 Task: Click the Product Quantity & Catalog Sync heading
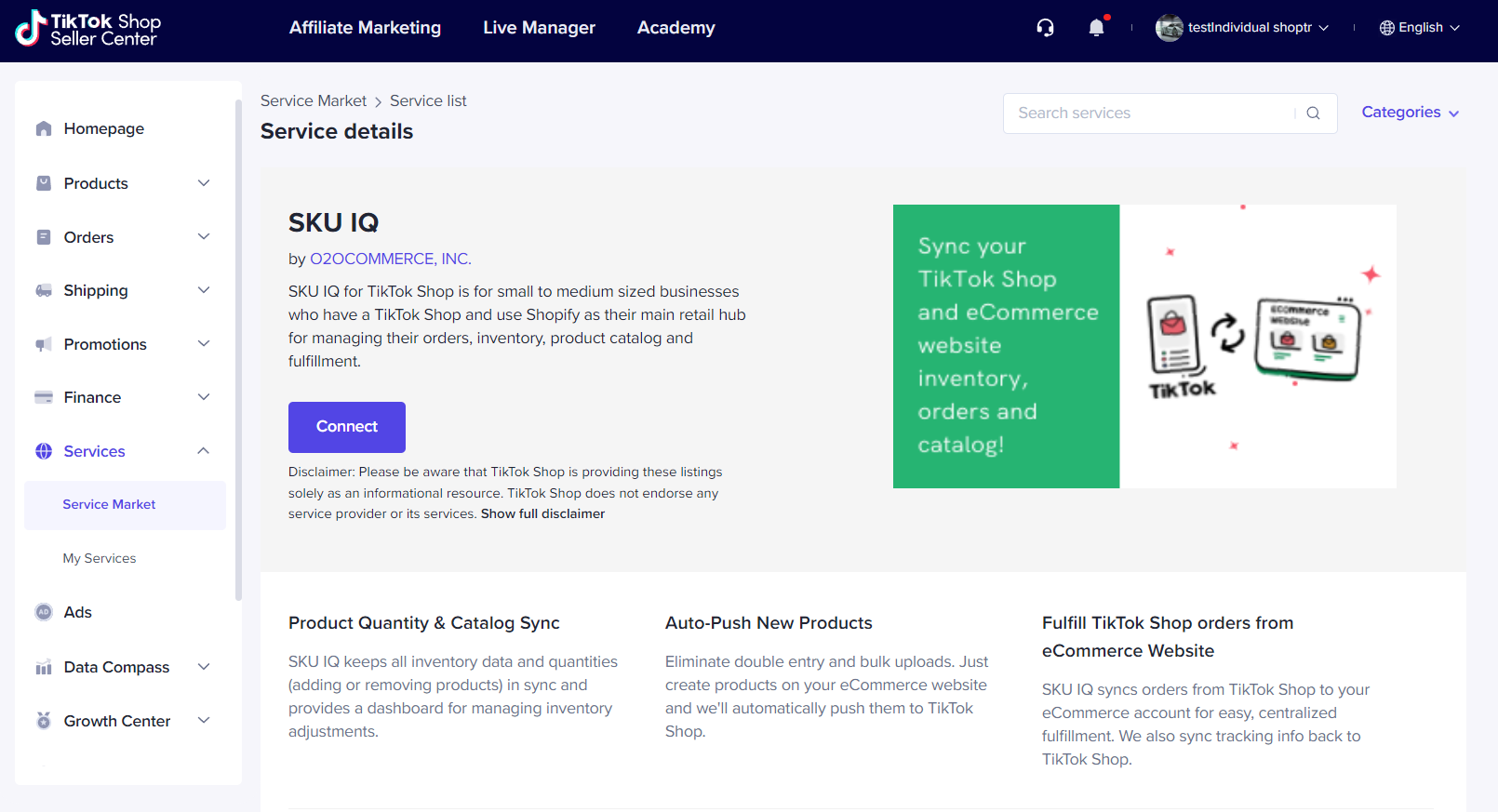click(x=424, y=623)
